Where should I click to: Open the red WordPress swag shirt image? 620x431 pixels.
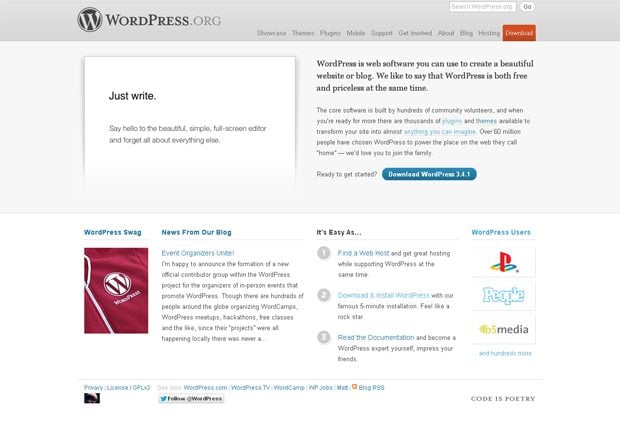tap(116, 290)
